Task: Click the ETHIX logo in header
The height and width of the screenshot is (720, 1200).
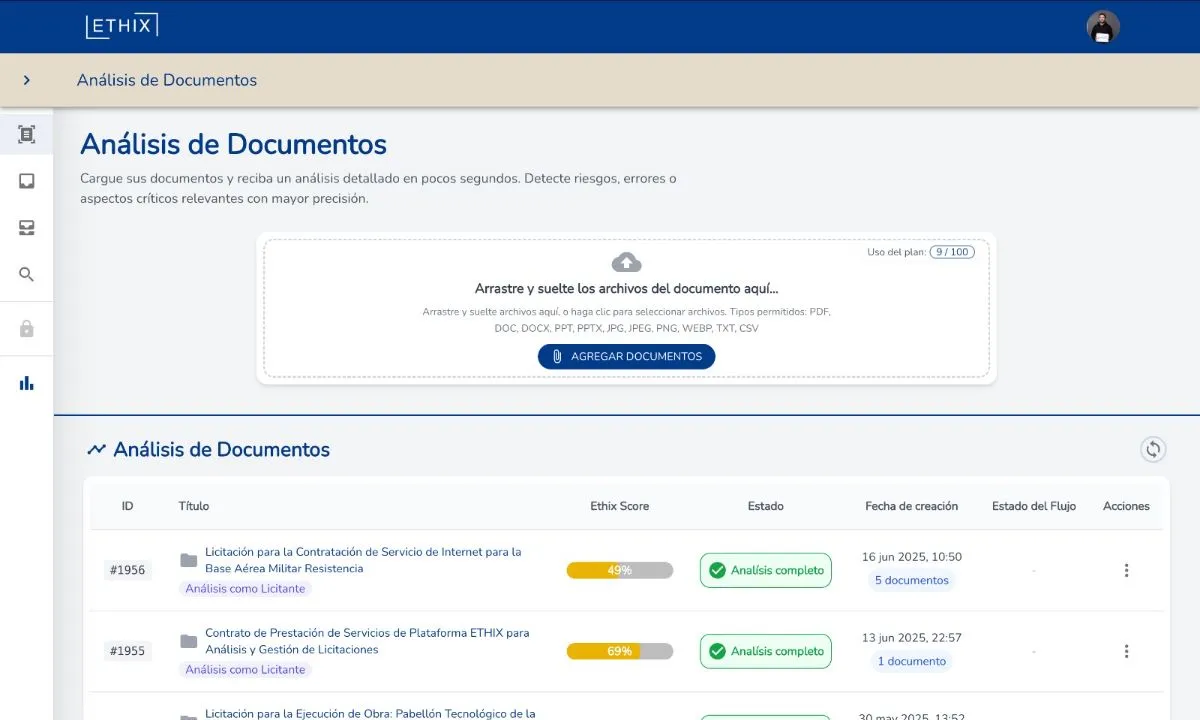Action: (x=122, y=26)
